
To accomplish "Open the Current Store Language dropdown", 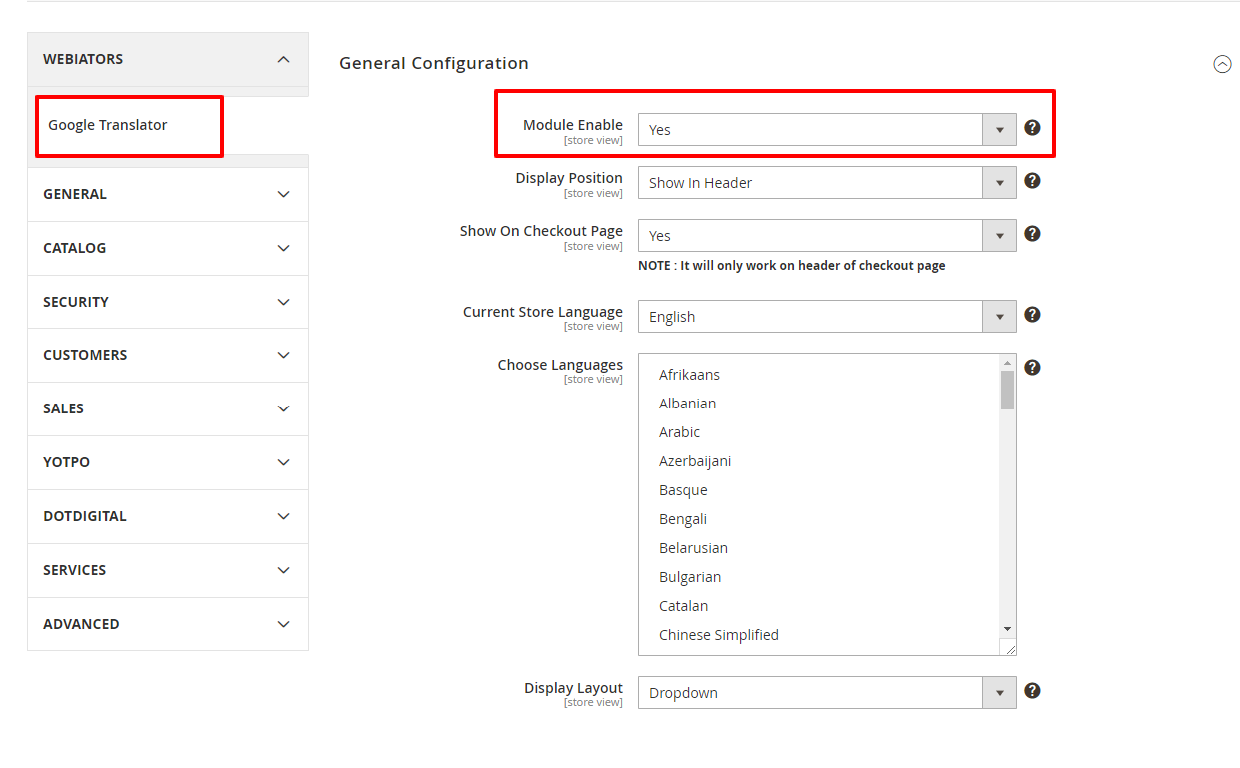I will (827, 317).
